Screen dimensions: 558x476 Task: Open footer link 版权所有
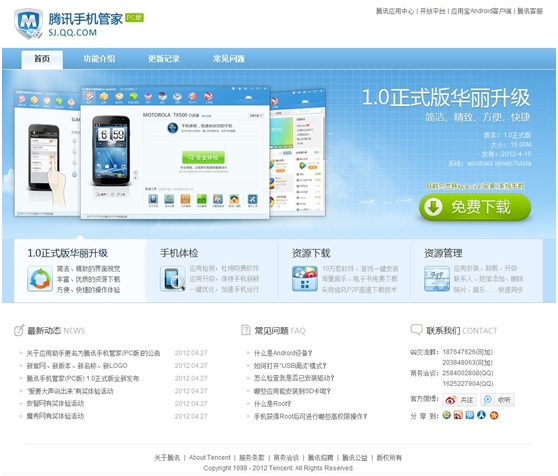(x=389, y=458)
